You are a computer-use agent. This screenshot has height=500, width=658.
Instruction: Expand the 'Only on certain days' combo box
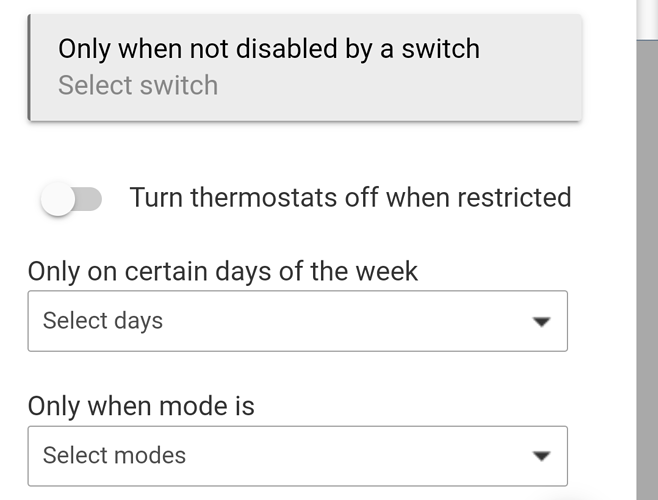297,321
